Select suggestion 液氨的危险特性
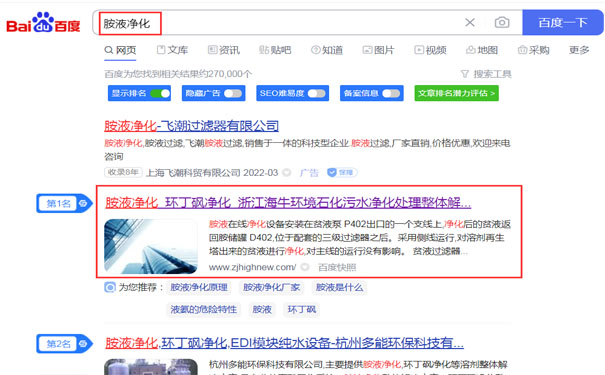The width and height of the screenshot is (605, 375). coord(204,309)
